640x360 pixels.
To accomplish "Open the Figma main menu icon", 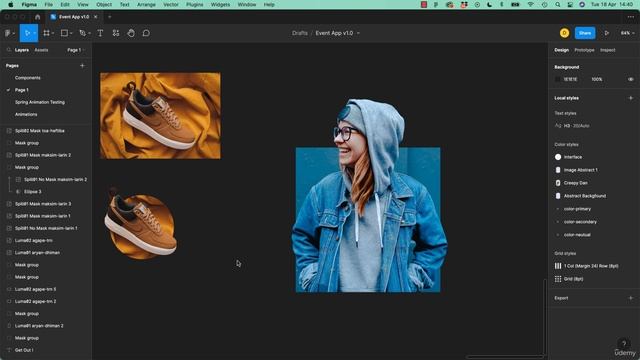I will point(7,33).
